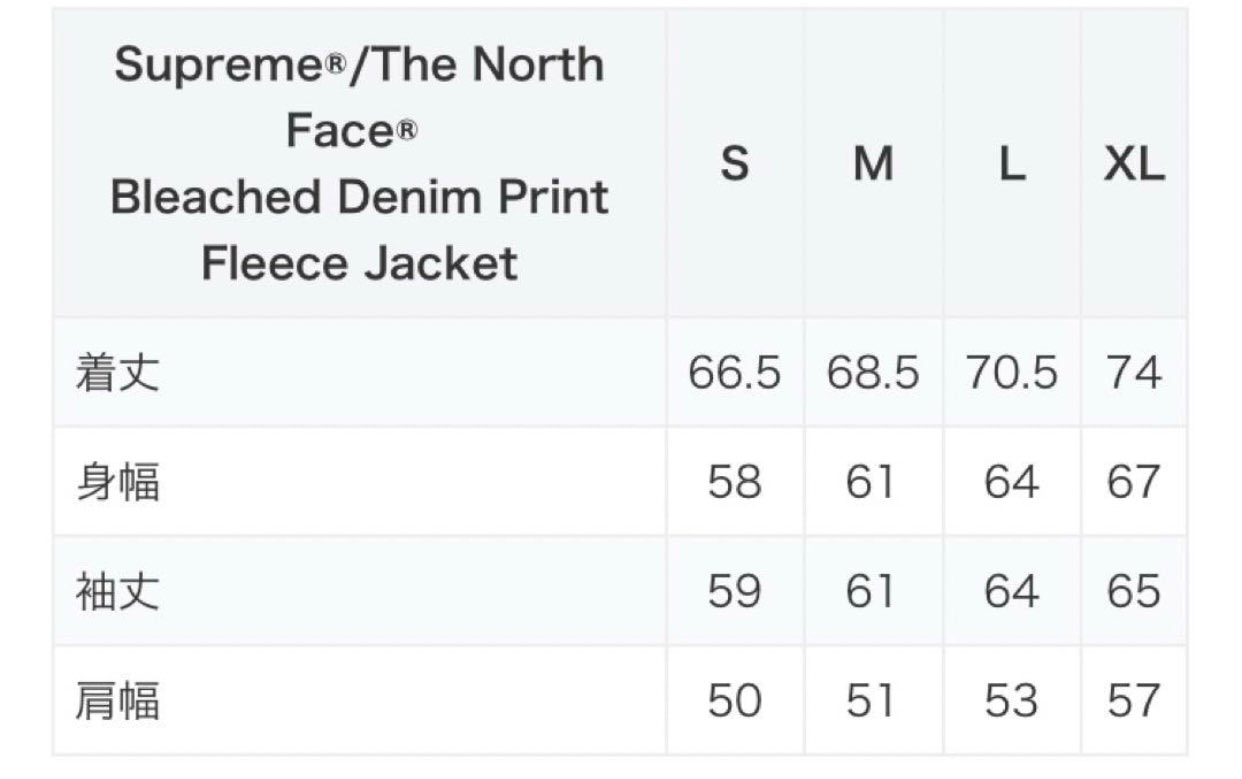Click the 50 shoulder width cell

pos(735,701)
